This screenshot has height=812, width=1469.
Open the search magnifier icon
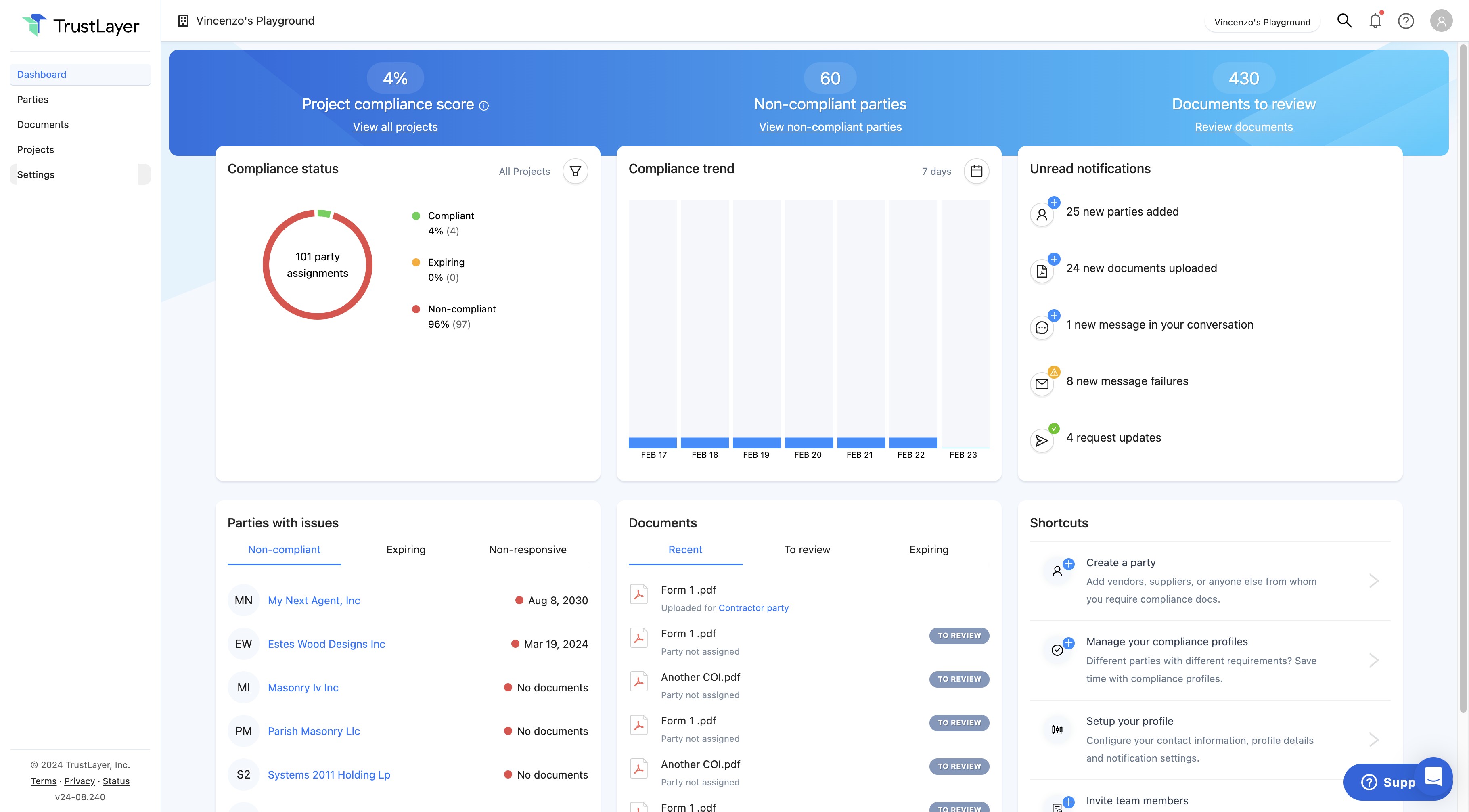(1344, 21)
